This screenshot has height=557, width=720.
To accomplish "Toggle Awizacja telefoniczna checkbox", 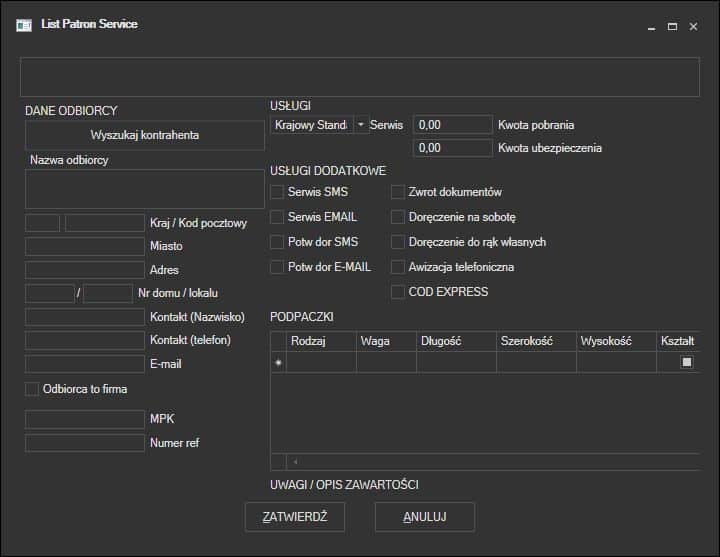I will point(398,267).
